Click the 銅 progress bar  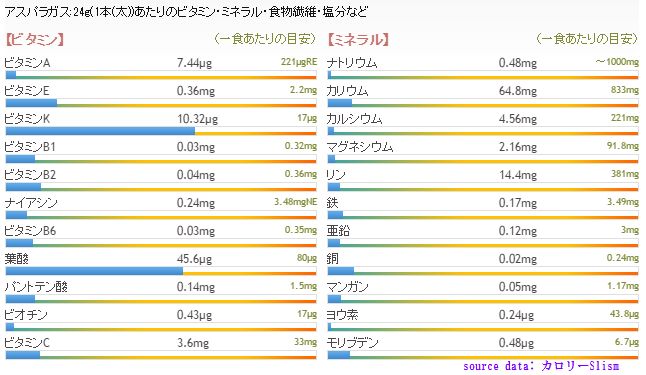tap(482, 272)
